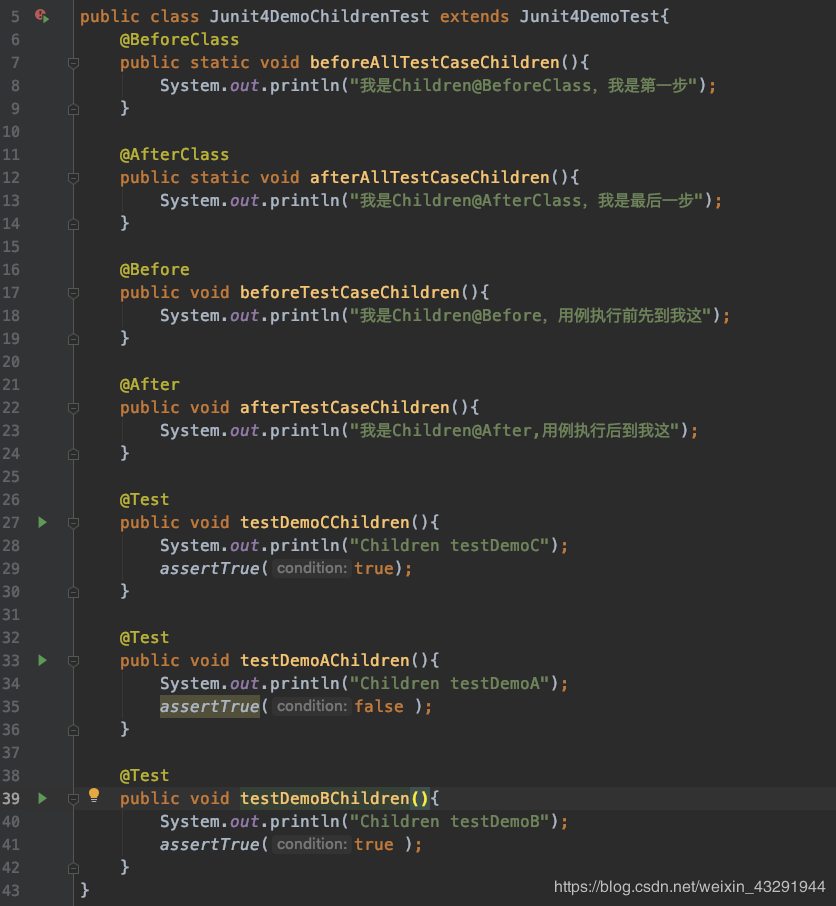Collapse testDemoCChildren method fold marker
This screenshot has height=906, width=836.
point(73,523)
